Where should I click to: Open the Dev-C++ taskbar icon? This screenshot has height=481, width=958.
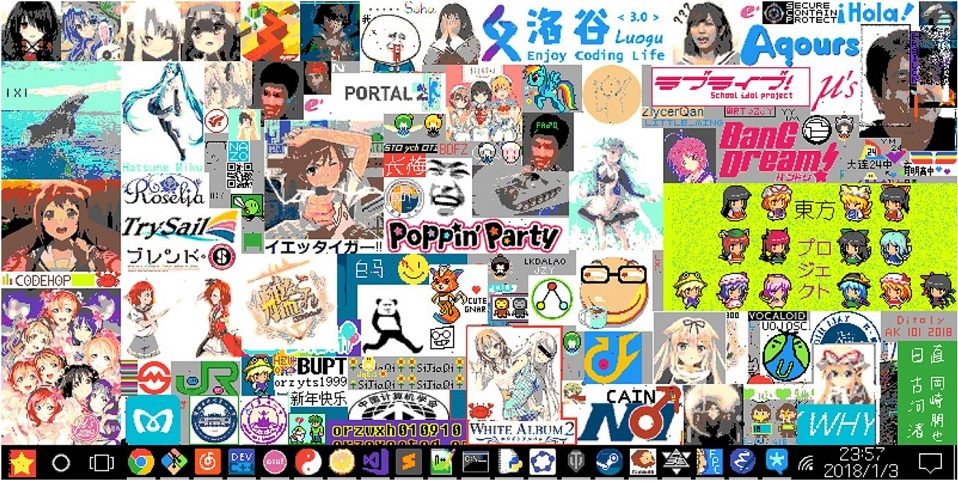coord(241,462)
